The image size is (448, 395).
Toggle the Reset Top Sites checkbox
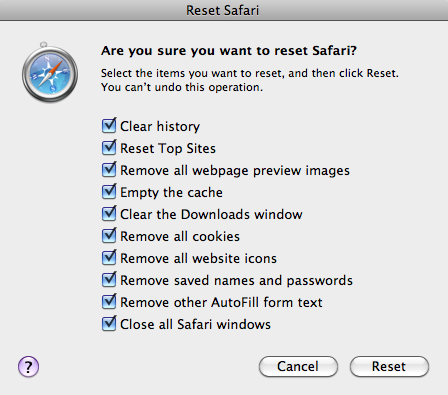pos(109,148)
